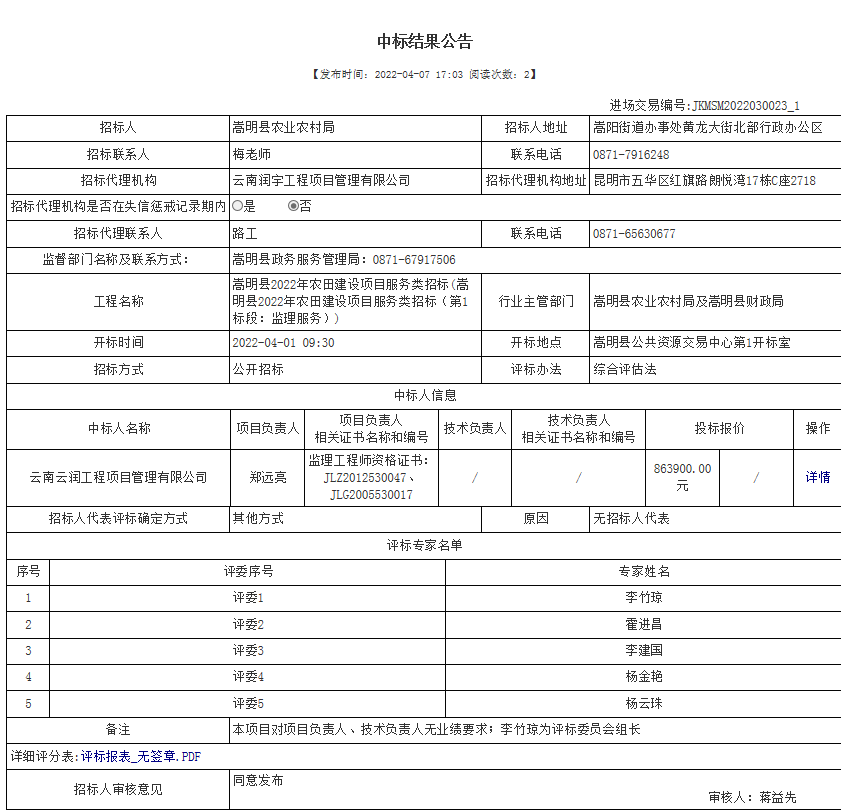Click the agency name 云南润宇工程项目管理有限公司

(x=321, y=181)
